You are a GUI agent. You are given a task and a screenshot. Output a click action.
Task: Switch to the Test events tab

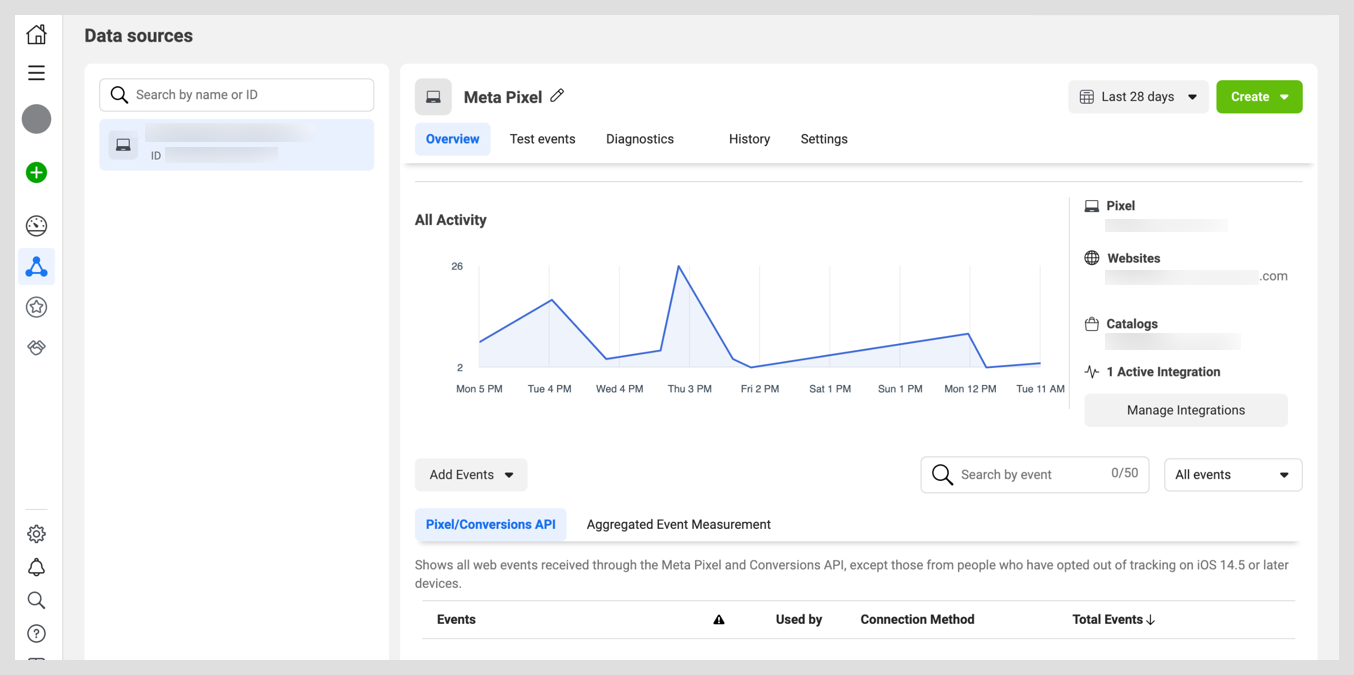coord(542,139)
